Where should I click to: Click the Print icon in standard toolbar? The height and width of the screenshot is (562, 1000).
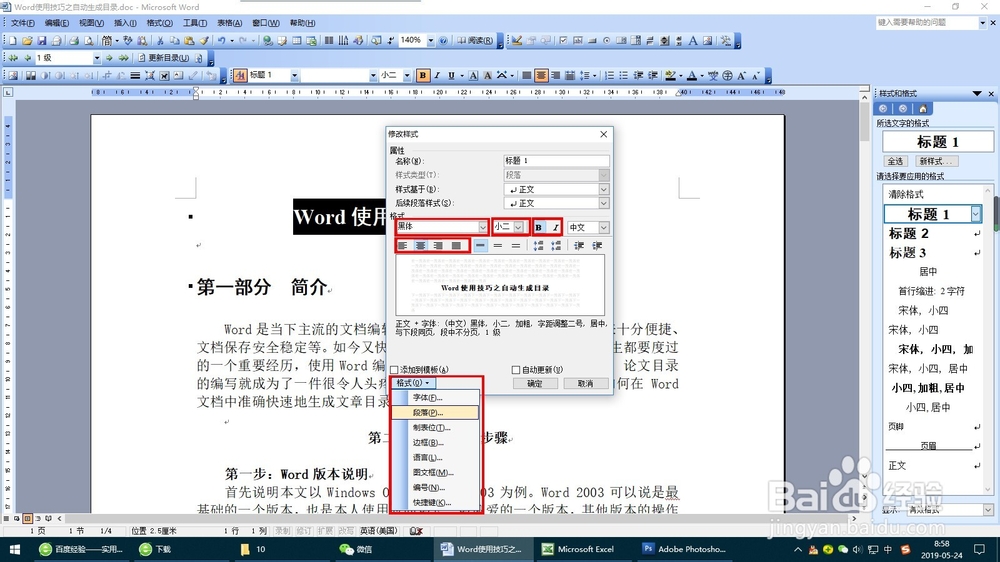click(73, 41)
